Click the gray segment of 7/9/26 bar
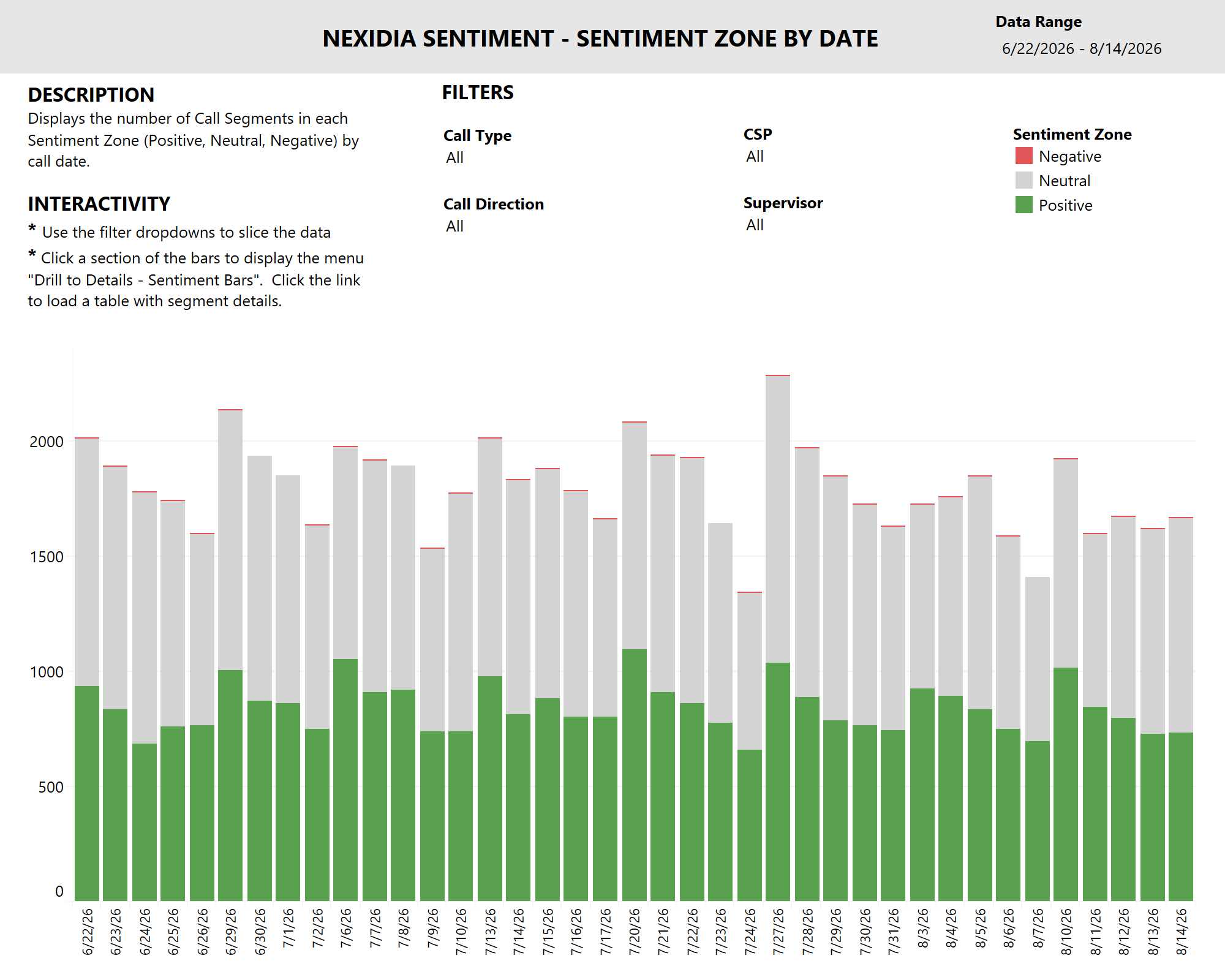This screenshot has height=980, width=1225. tap(432, 640)
